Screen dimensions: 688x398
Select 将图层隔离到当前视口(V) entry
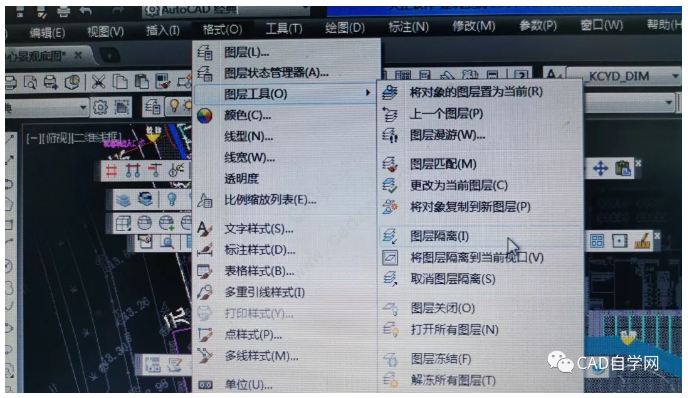[x=480, y=258]
